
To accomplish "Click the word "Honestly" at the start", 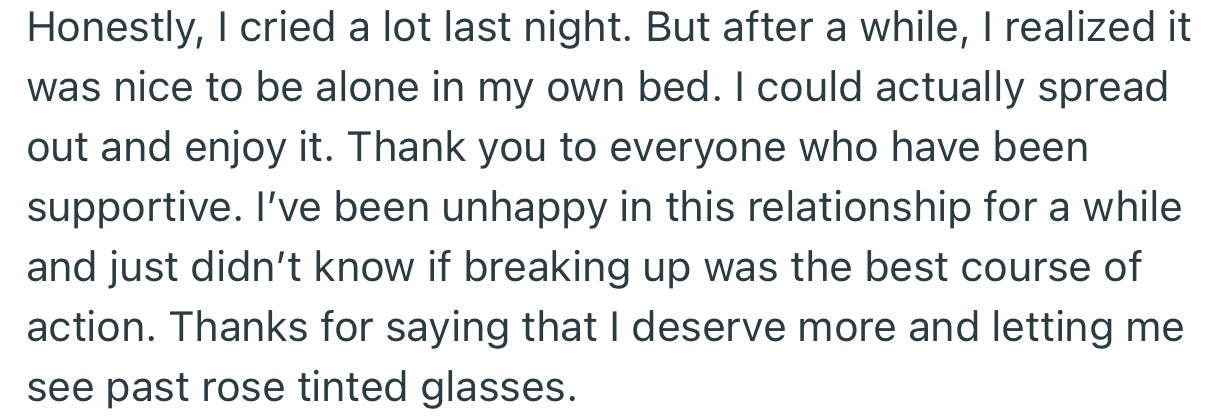I will (x=111, y=29).
